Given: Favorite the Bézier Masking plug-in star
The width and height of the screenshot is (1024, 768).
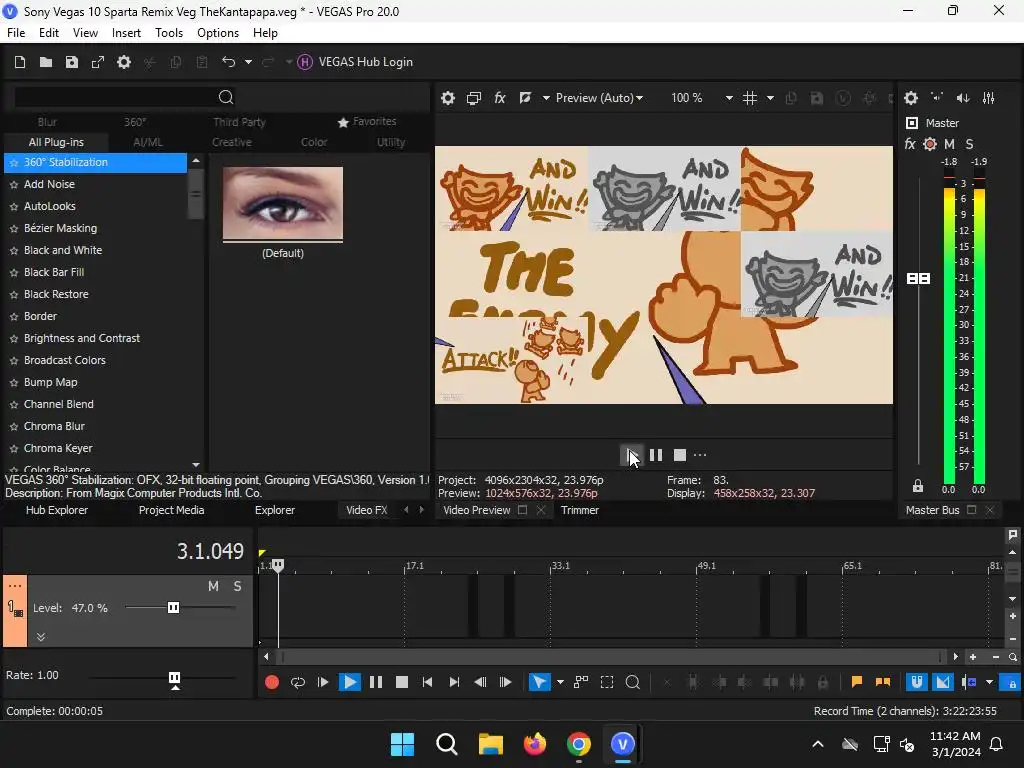Looking at the screenshot, I should tap(14, 229).
